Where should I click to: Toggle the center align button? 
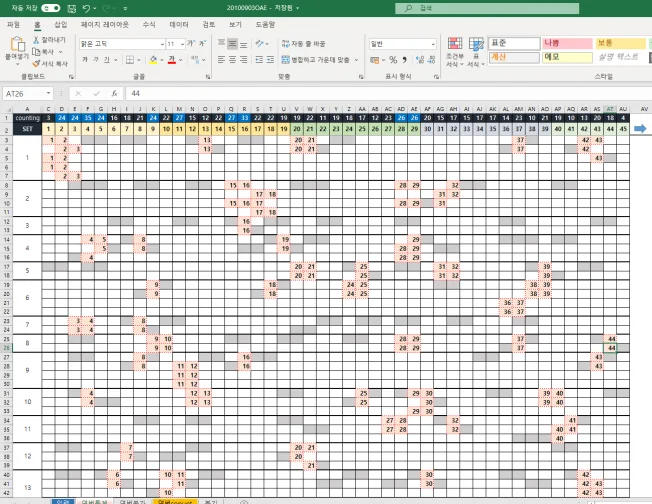(x=232, y=60)
